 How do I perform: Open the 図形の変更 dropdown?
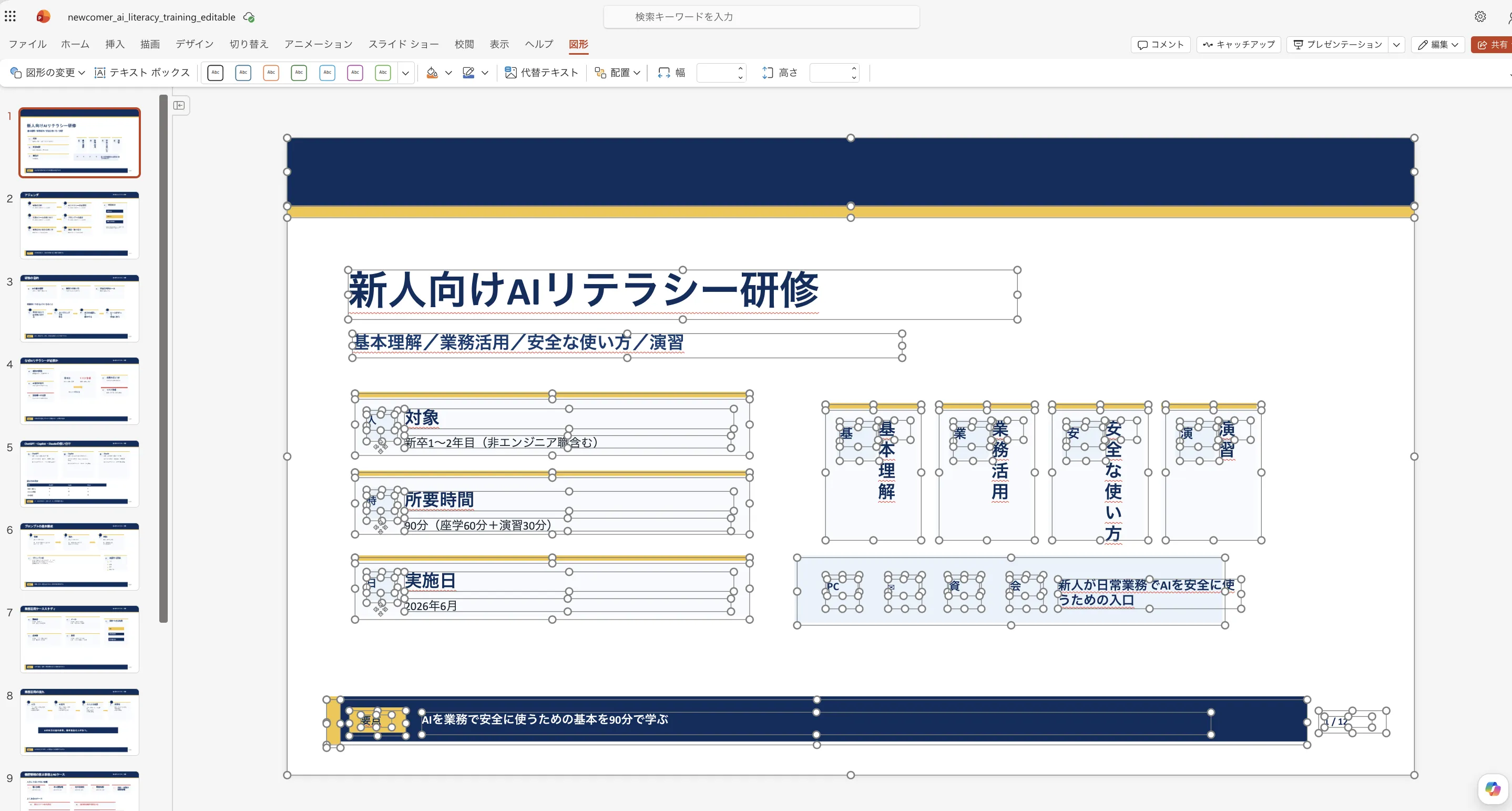tap(48, 72)
